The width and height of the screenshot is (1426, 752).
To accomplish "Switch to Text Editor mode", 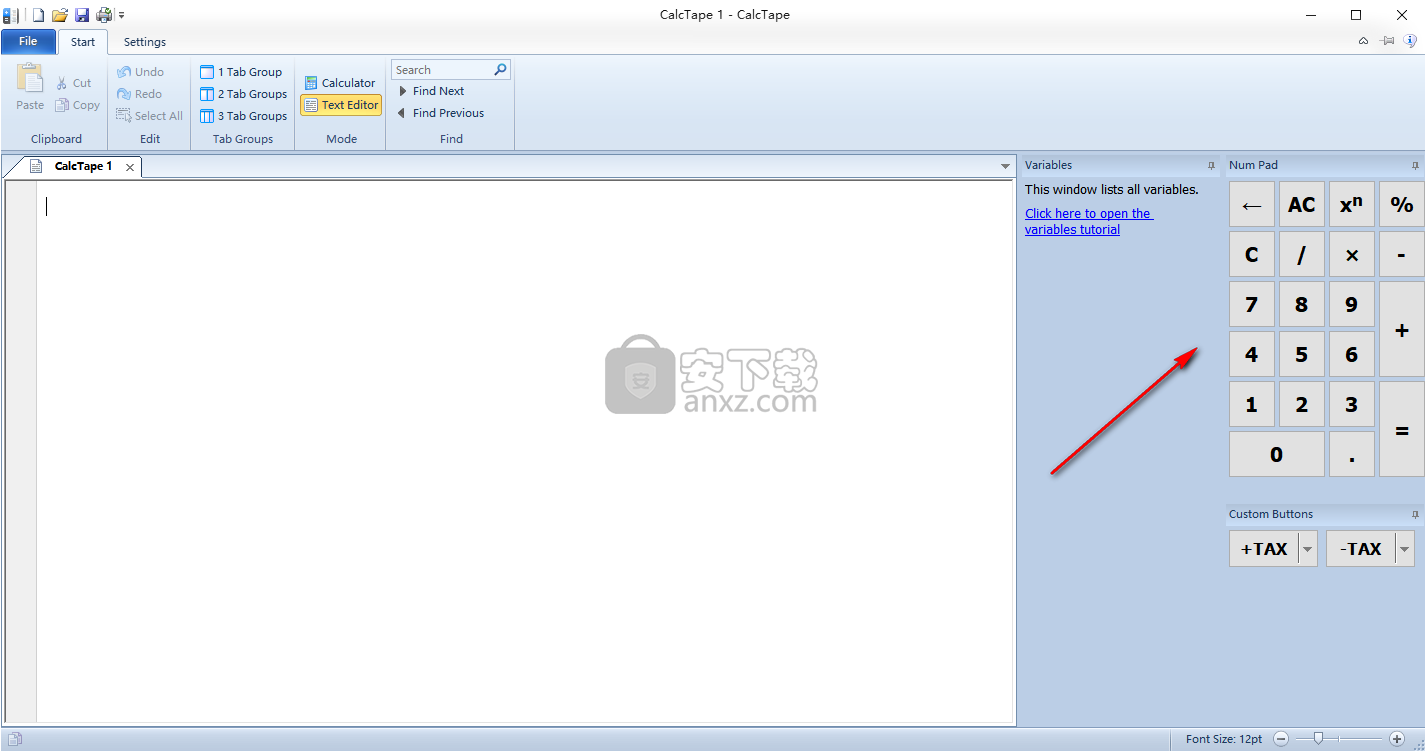I will [x=341, y=105].
